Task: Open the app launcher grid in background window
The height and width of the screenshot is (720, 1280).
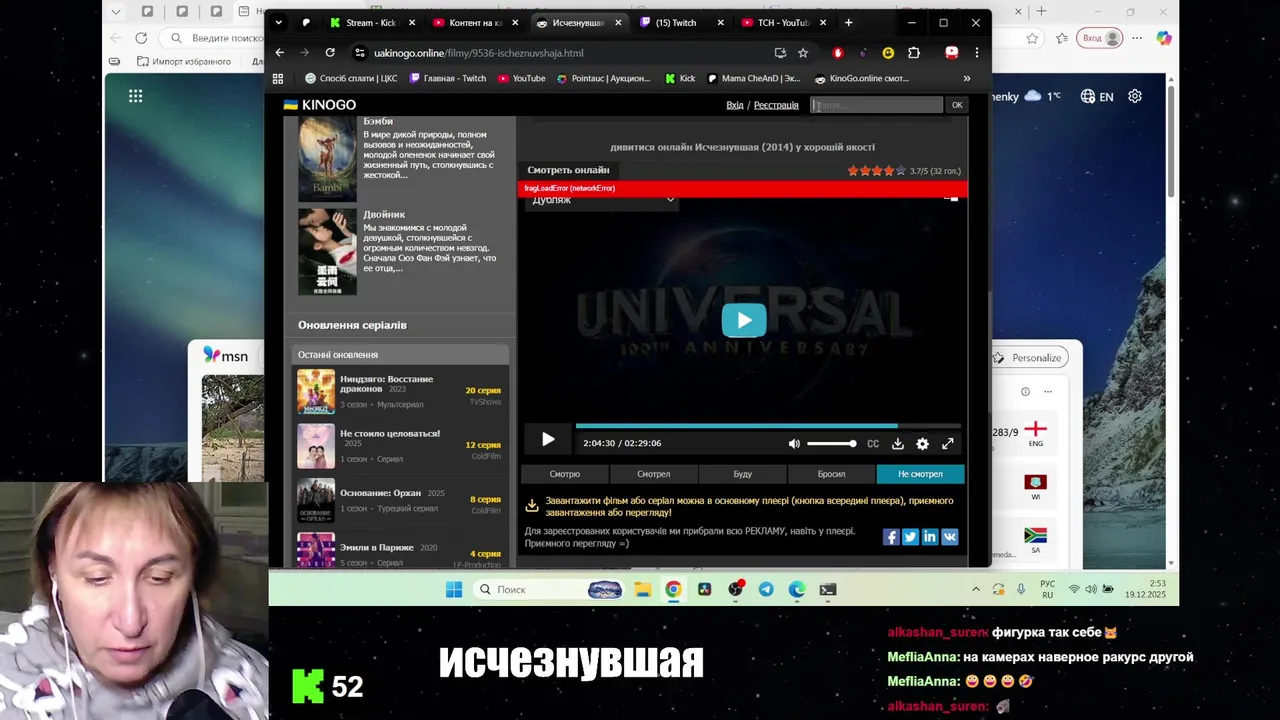Action: click(135, 96)
